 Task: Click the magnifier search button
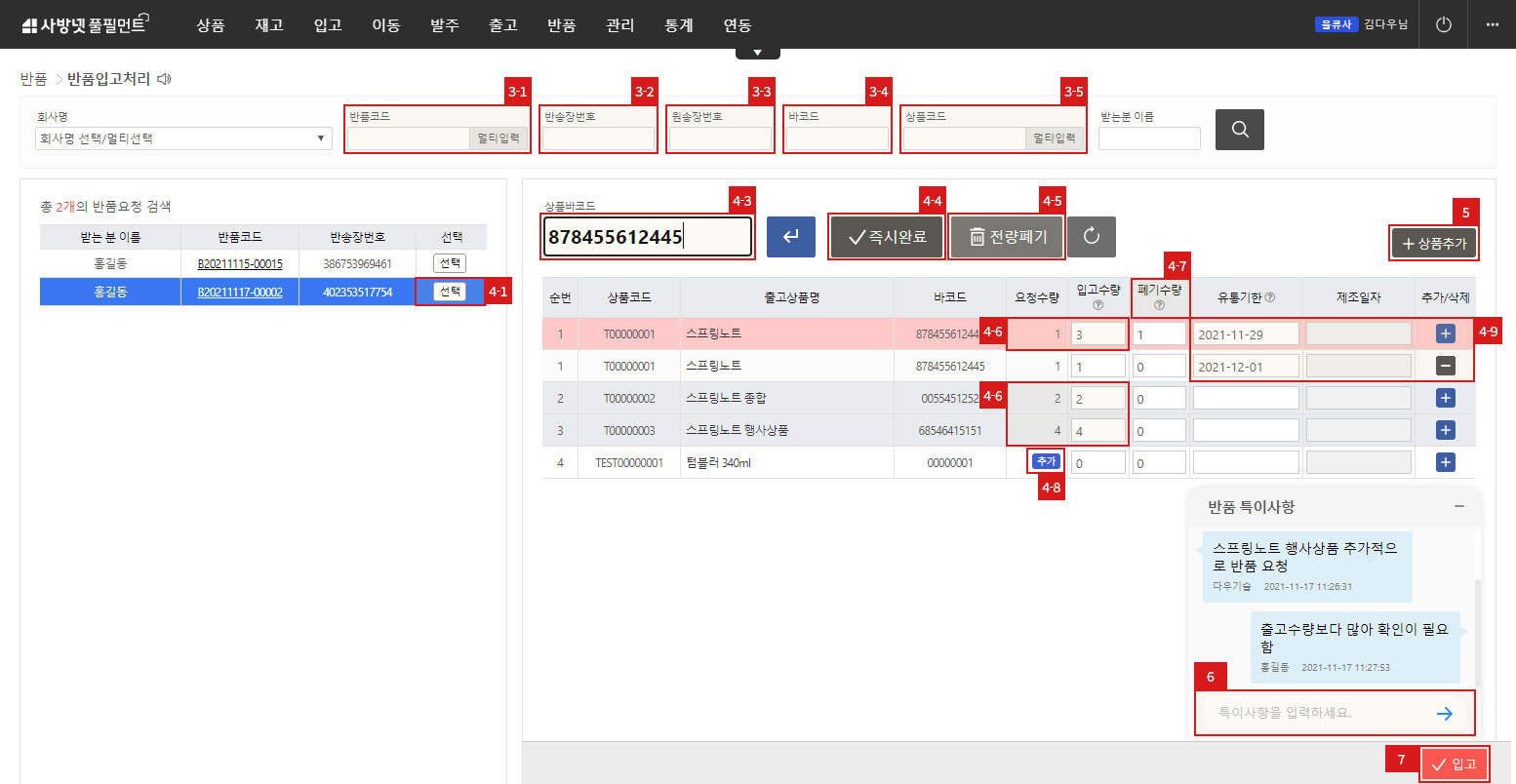click(1239, 130)
